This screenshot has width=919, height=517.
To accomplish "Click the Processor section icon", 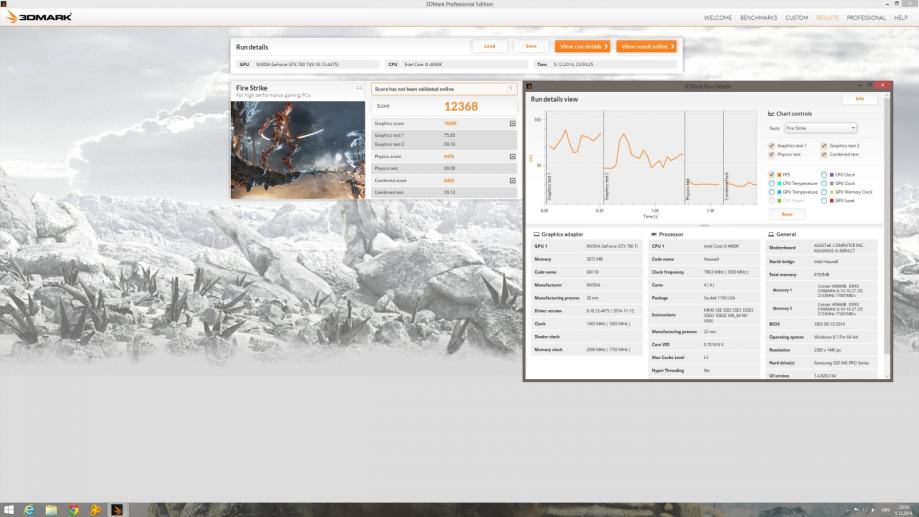I will (653, 234).
